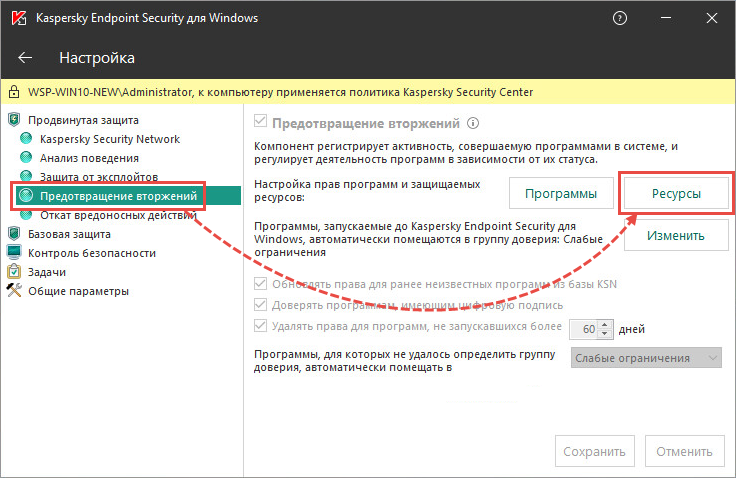Screen dimensions: 736x478
Task: Click the Сохранить button
Action: [595, 451]
